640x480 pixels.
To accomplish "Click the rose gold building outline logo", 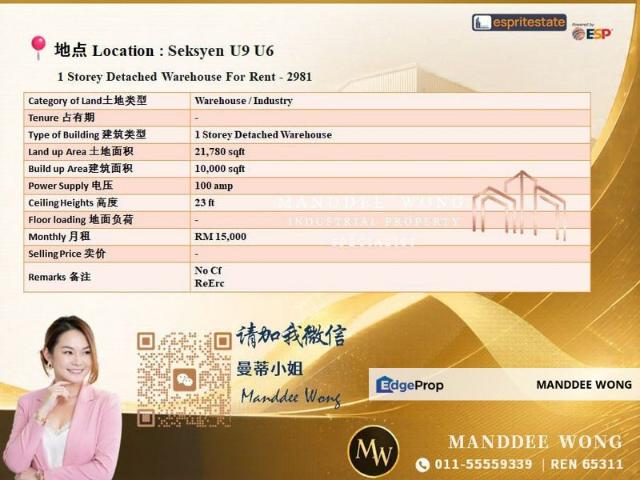I will point(519,205).
